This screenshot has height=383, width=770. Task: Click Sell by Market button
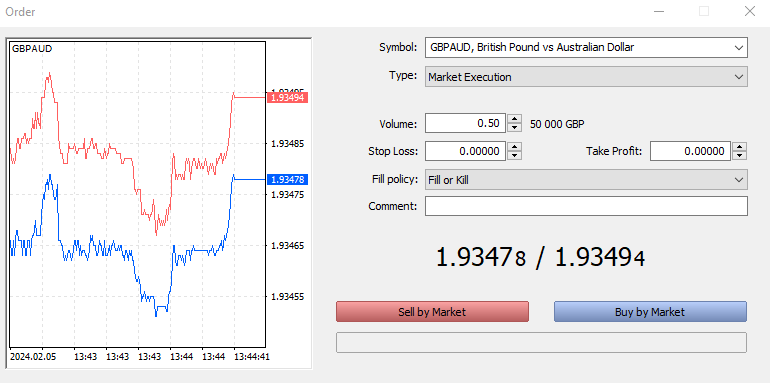coord(432,312)
